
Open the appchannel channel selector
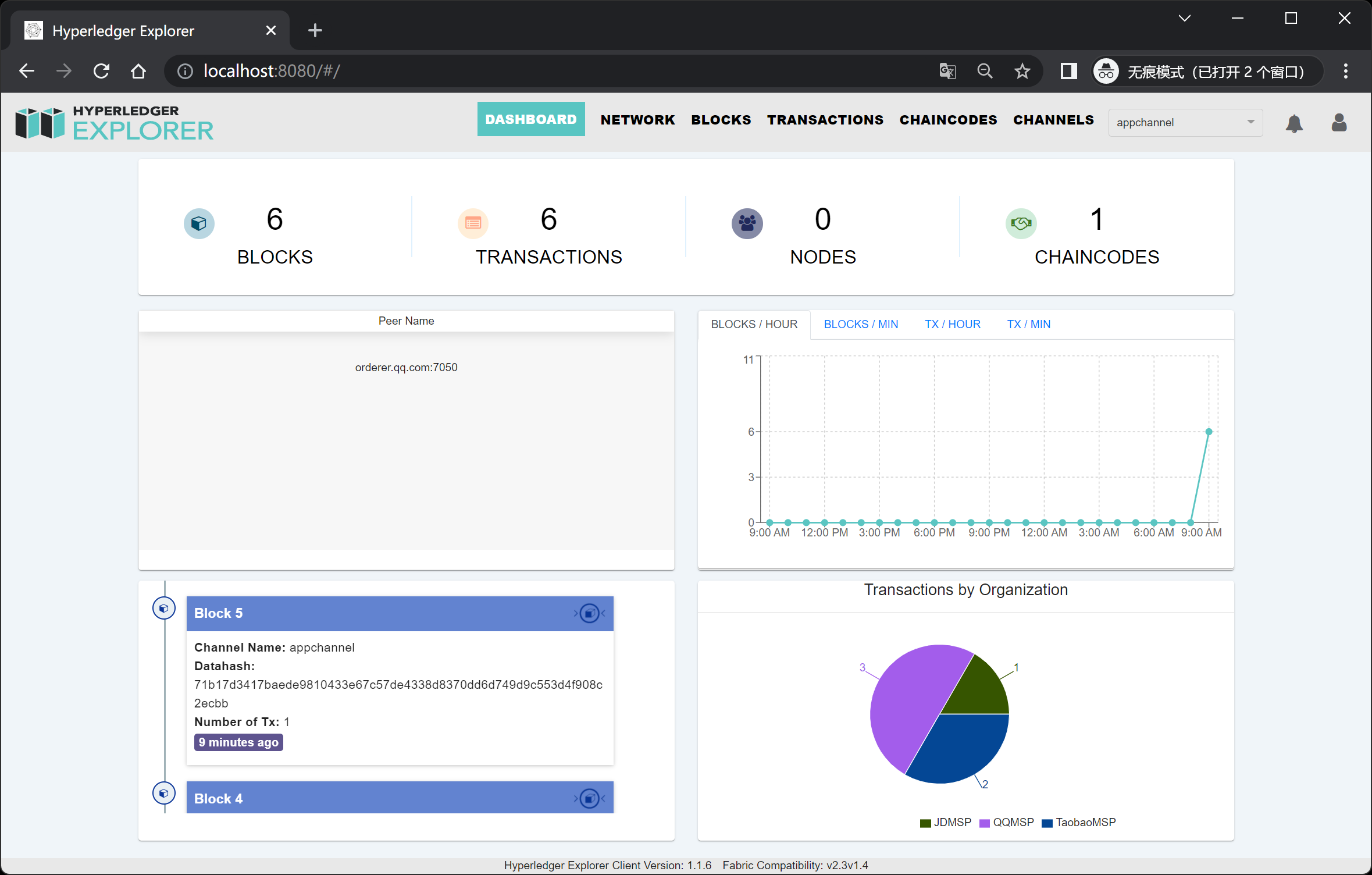tap(1185, 122)
